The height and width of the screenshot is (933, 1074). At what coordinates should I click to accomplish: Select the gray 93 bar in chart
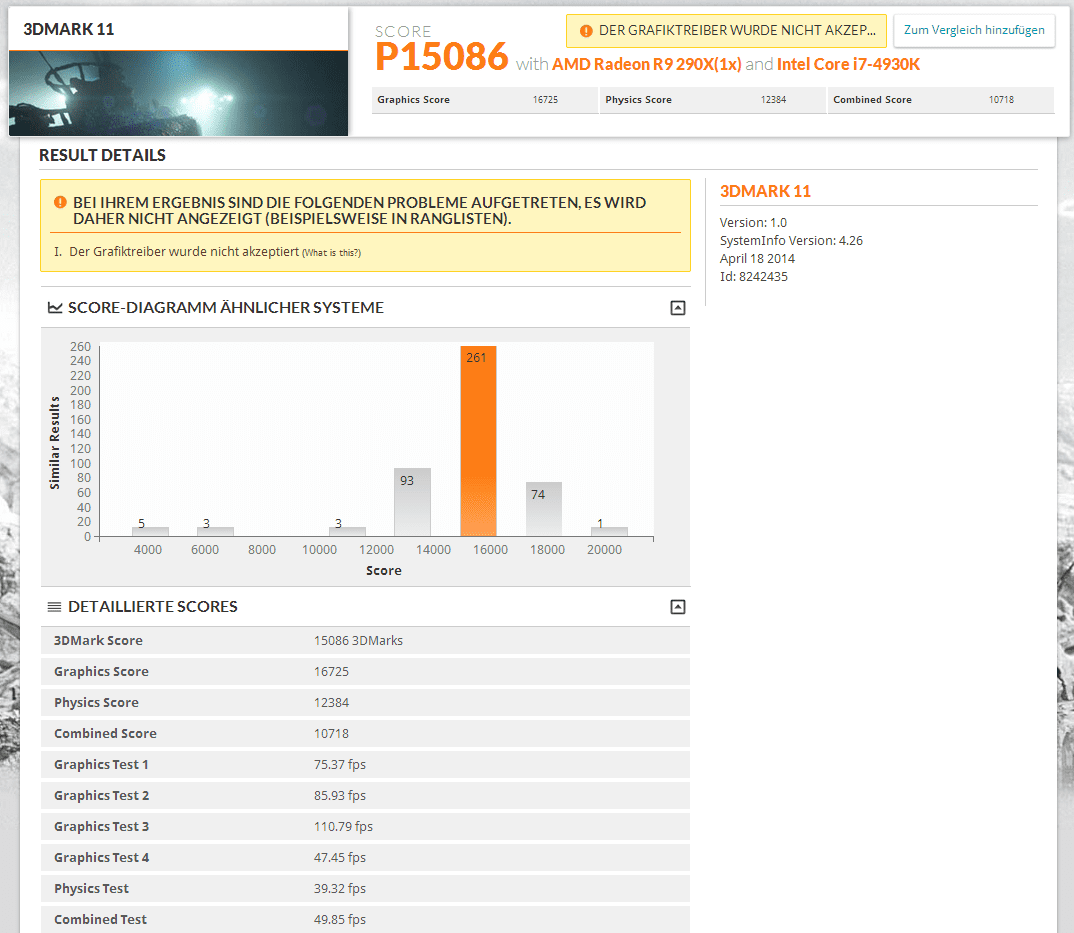tap(412, 502)
